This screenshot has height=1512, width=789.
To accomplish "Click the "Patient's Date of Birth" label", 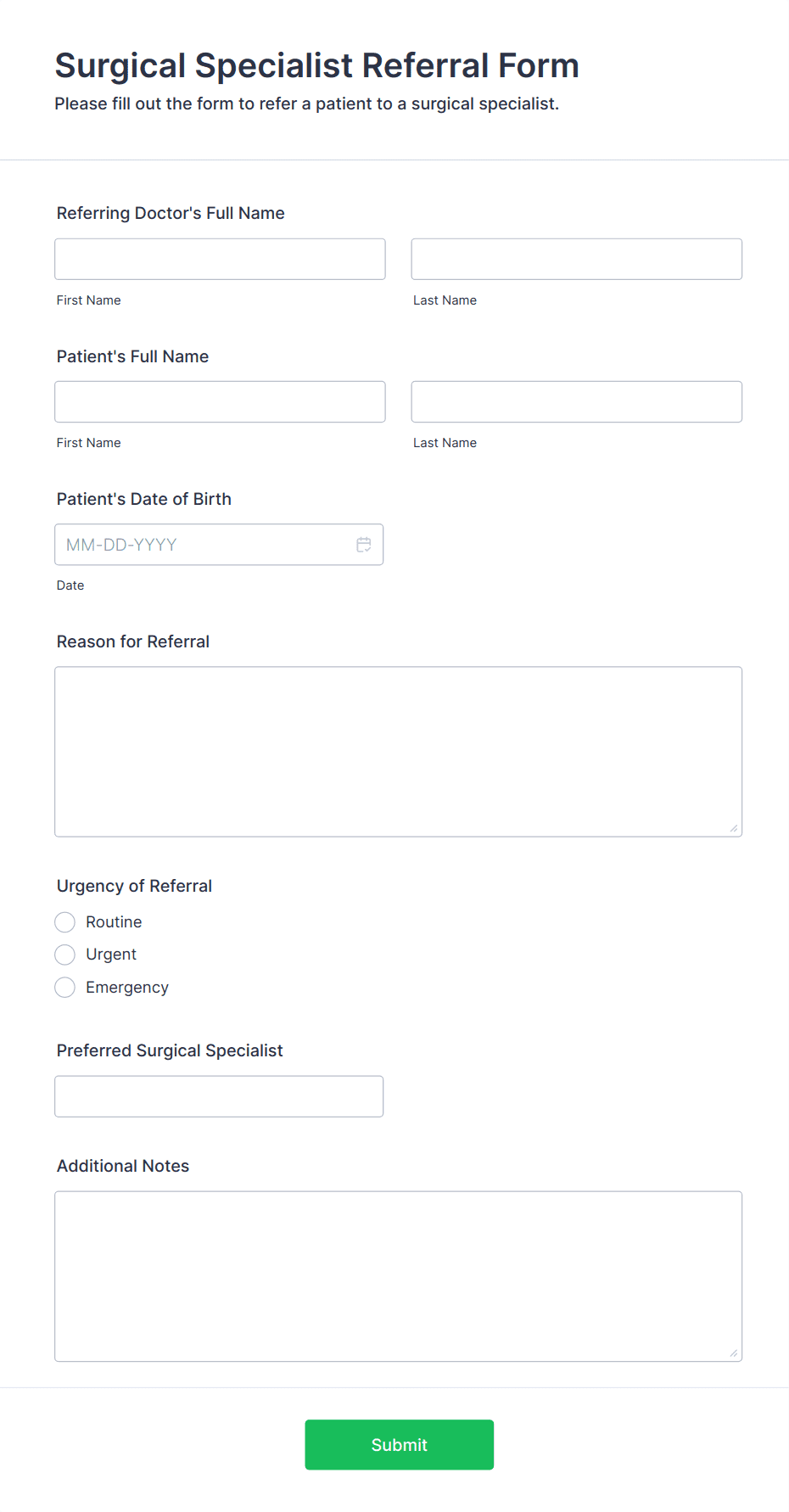I will point(144,499).
